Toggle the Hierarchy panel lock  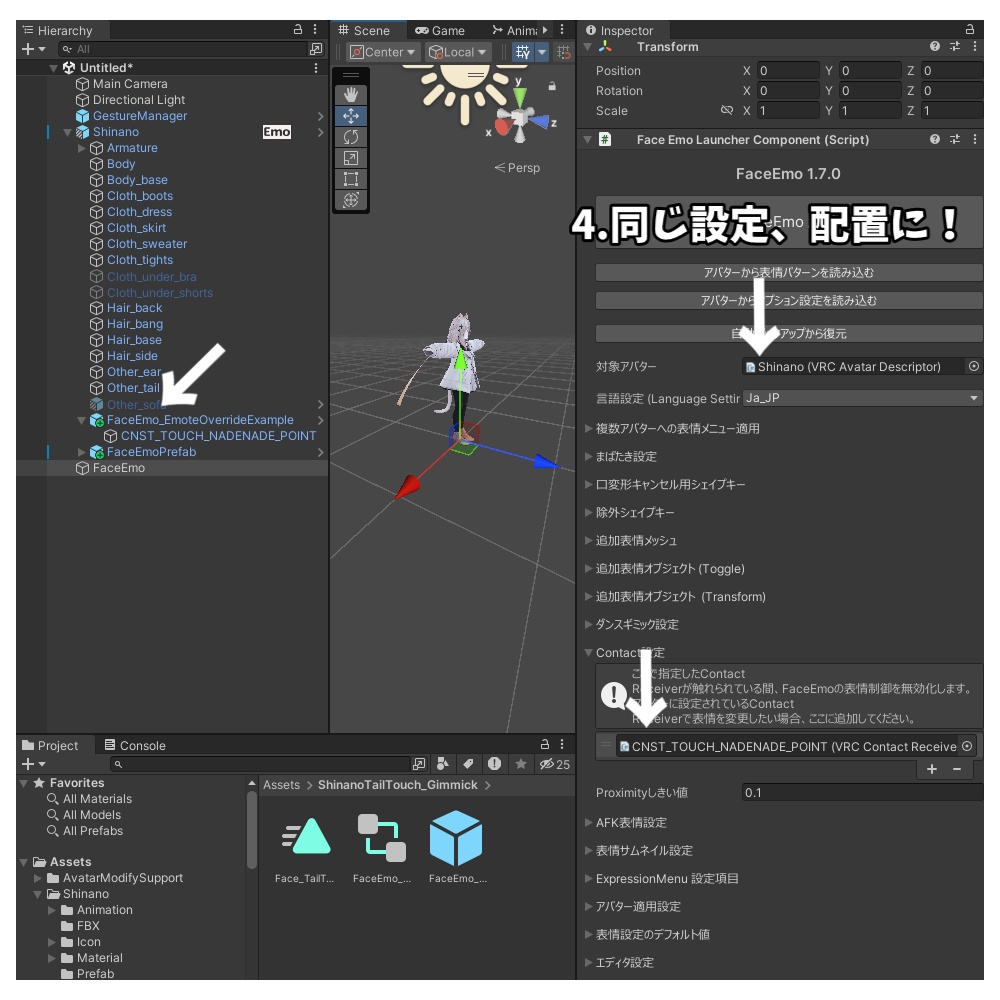(298, 29)
